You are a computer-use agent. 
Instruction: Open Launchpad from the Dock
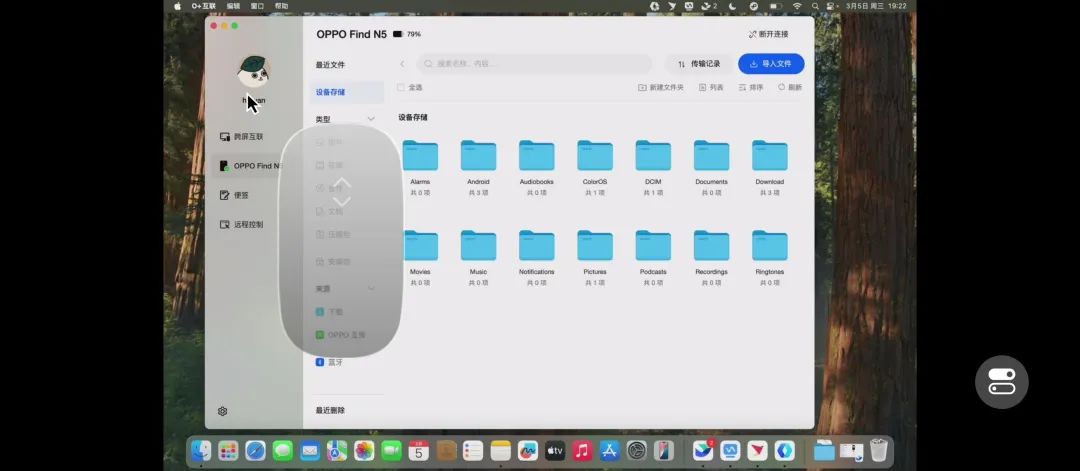tap(228, 451)
